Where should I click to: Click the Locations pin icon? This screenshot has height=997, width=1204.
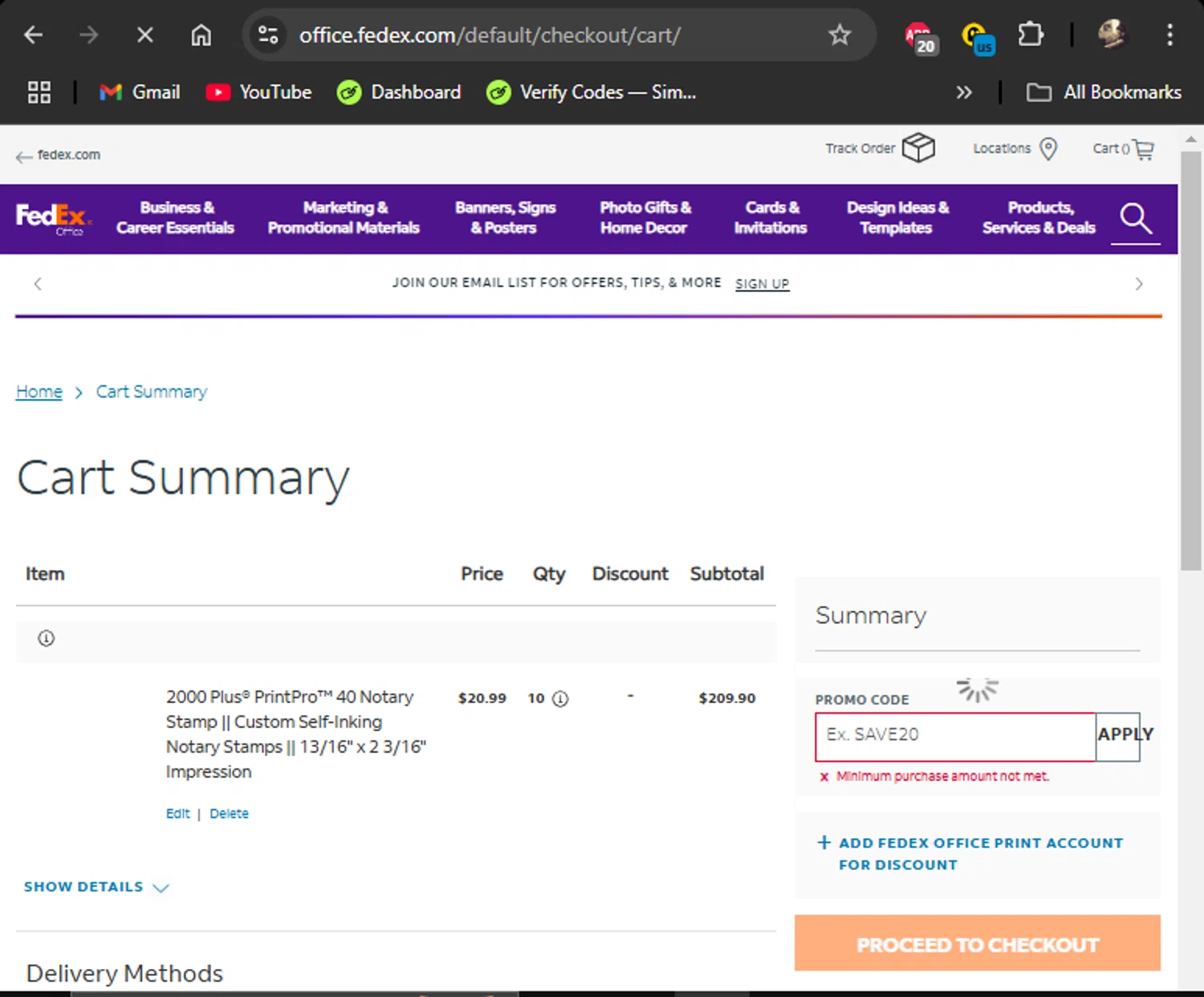1048,149
